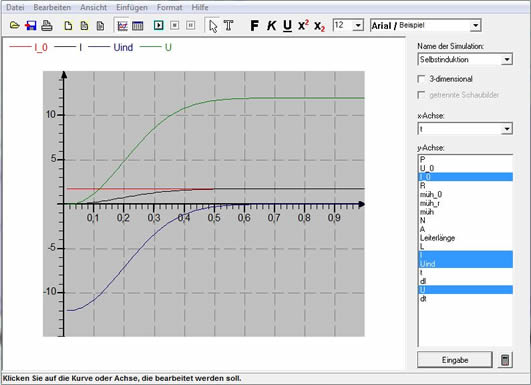531x385 pixels.
Task: Select müh_0 in the y-Achse list
Action: click(x=465, y=194)
